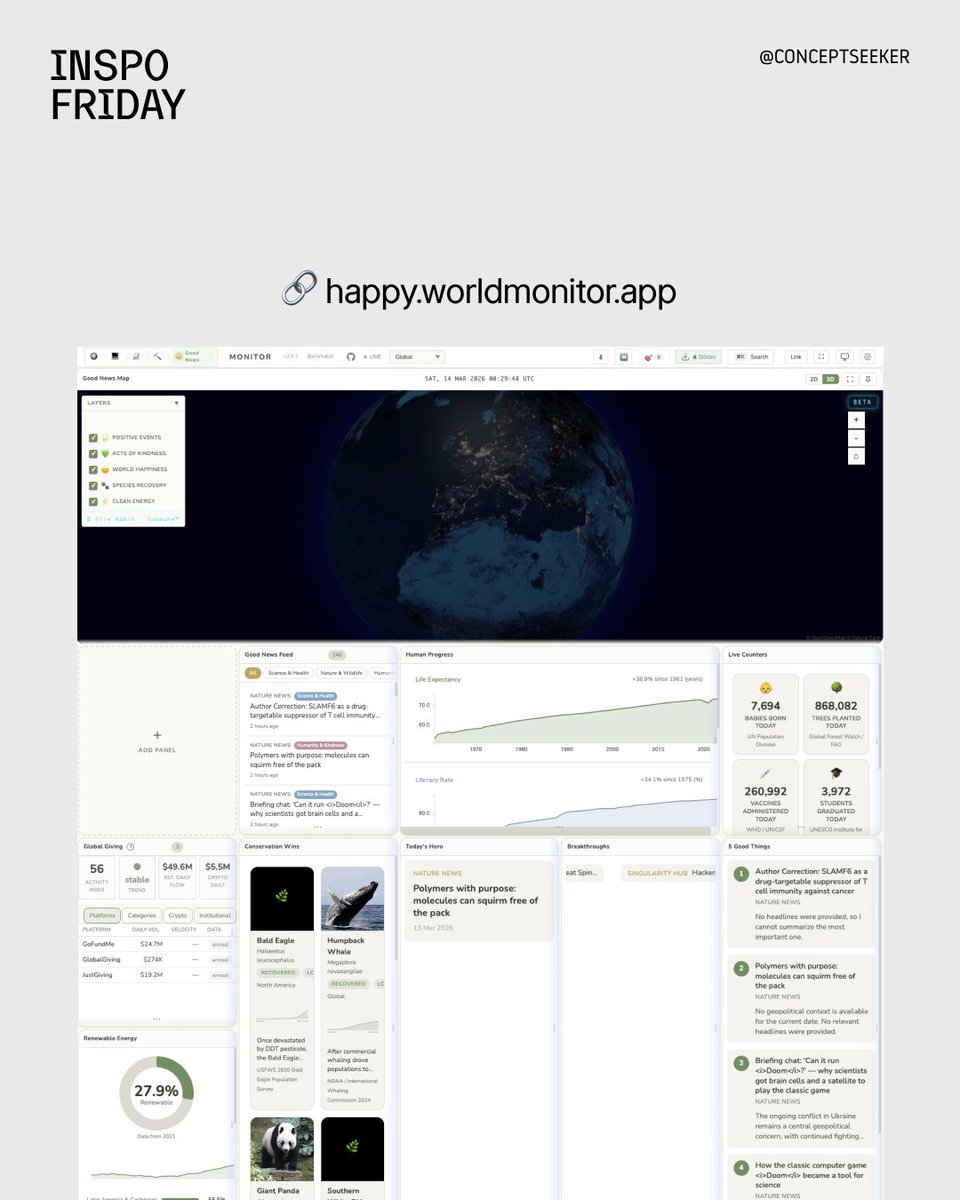This screenshot has height=1200, width=960.
Task: Open Today's Hero Polymers with purpose card
Action: tap(479, 901)
